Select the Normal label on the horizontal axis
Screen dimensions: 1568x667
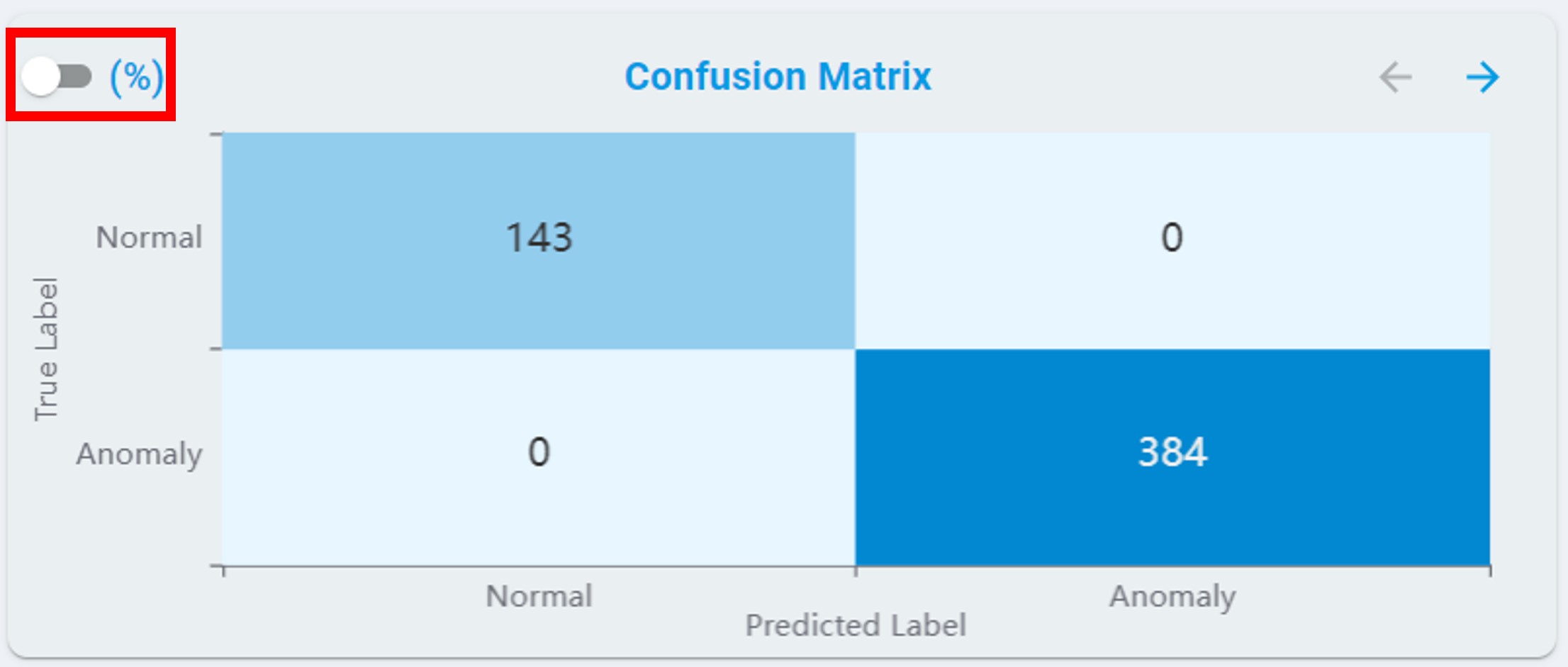coord(539,596)
